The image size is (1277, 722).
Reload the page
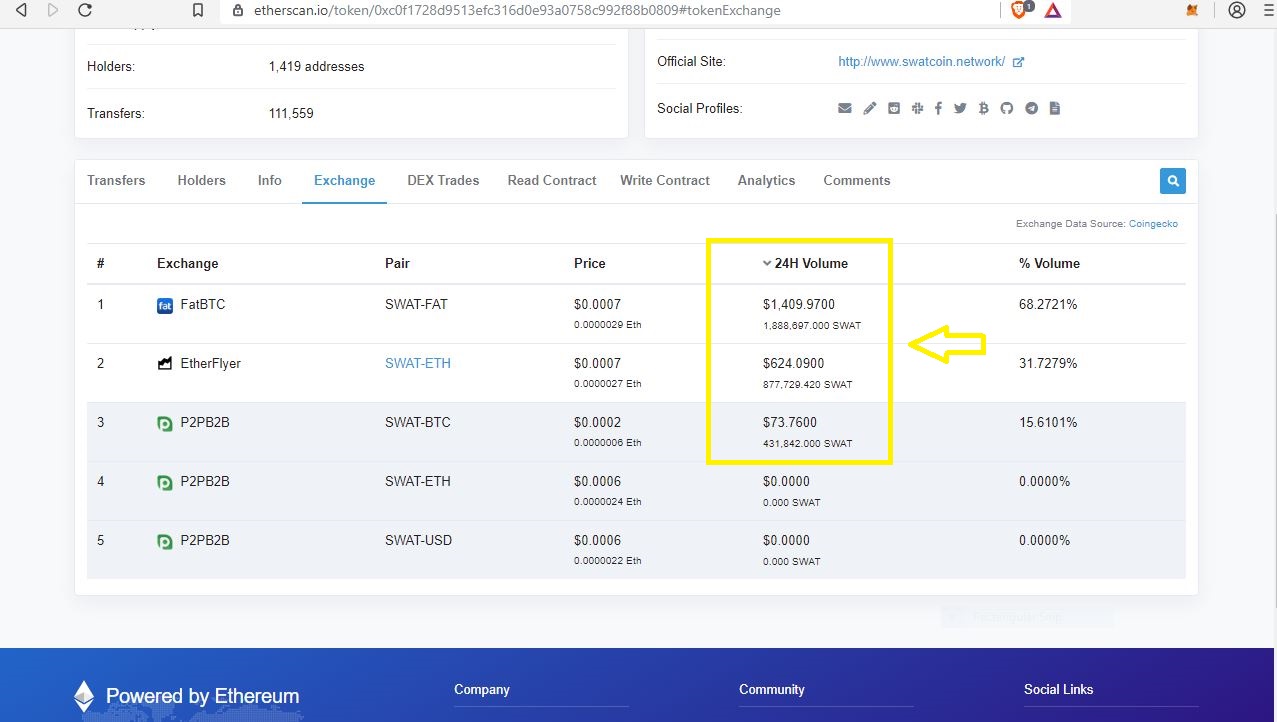pos(85,10)
